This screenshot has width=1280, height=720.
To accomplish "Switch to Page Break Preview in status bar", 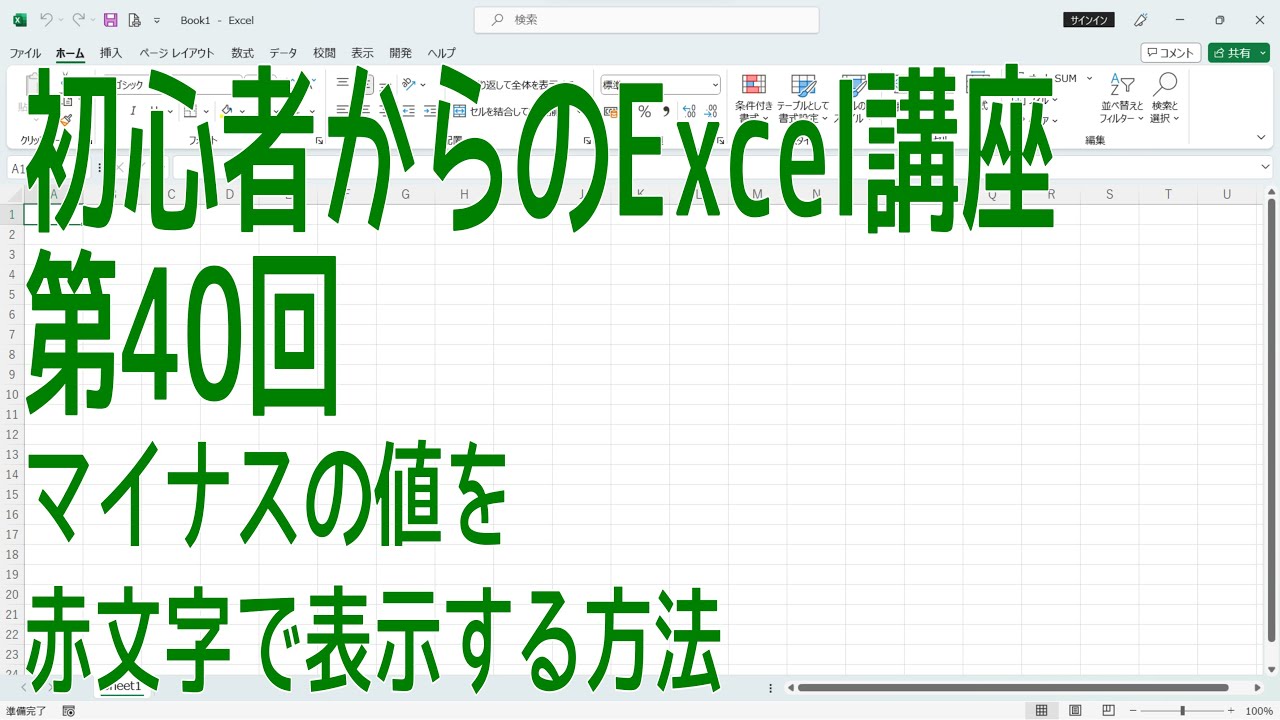I will [x=1108, y=711].
